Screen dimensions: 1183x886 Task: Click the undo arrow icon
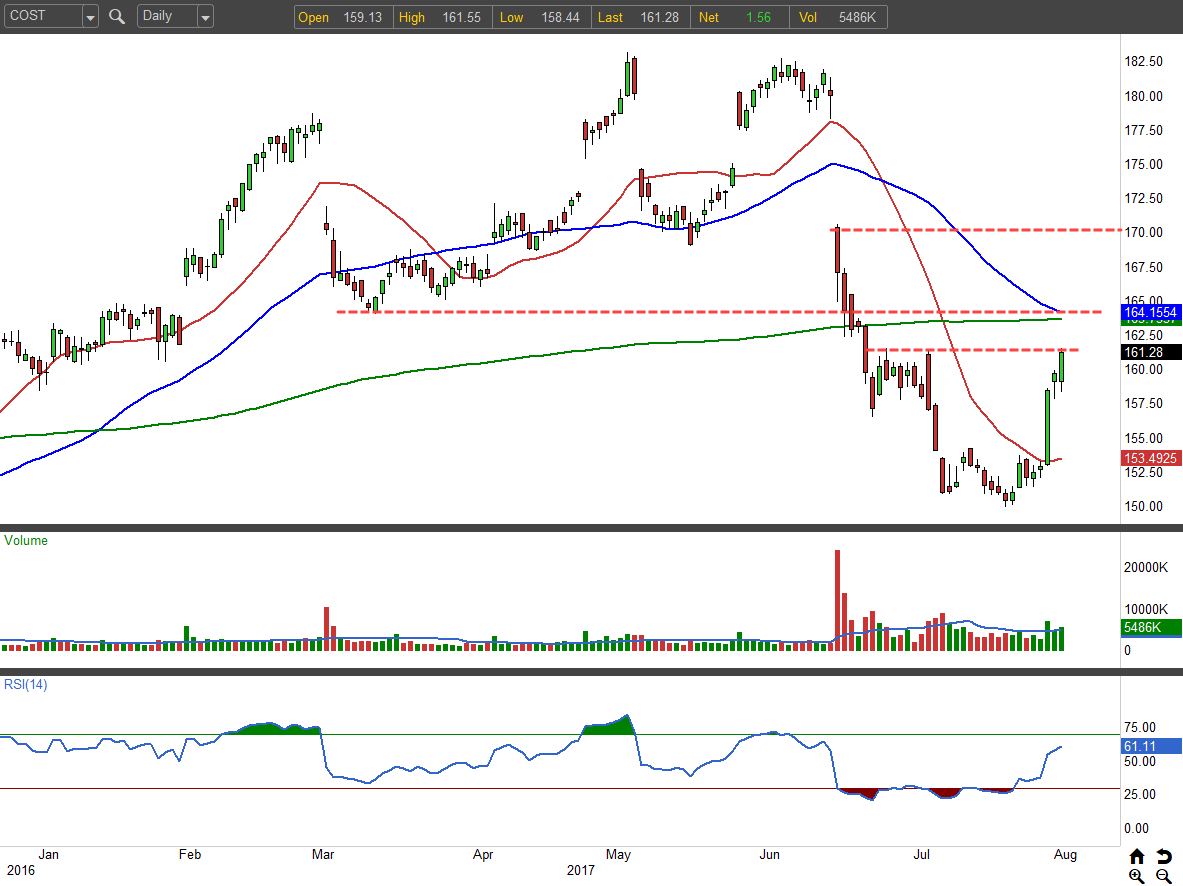coord(1164,857)
